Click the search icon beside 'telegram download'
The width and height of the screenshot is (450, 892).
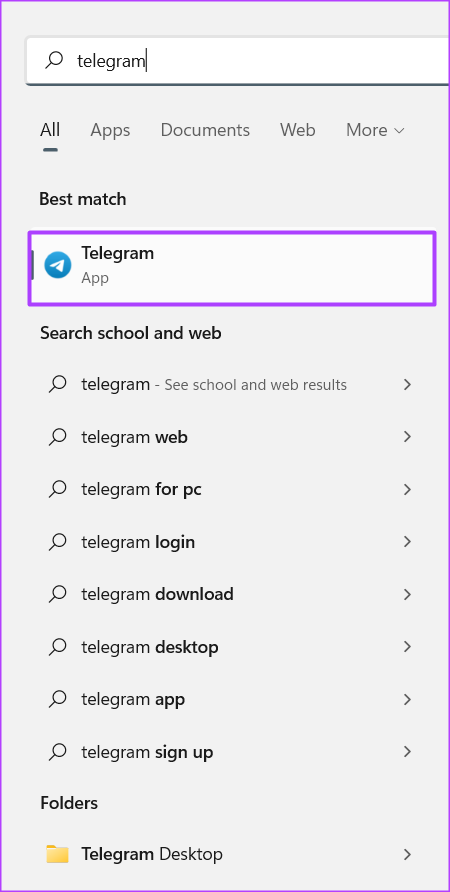coord(57,594)
